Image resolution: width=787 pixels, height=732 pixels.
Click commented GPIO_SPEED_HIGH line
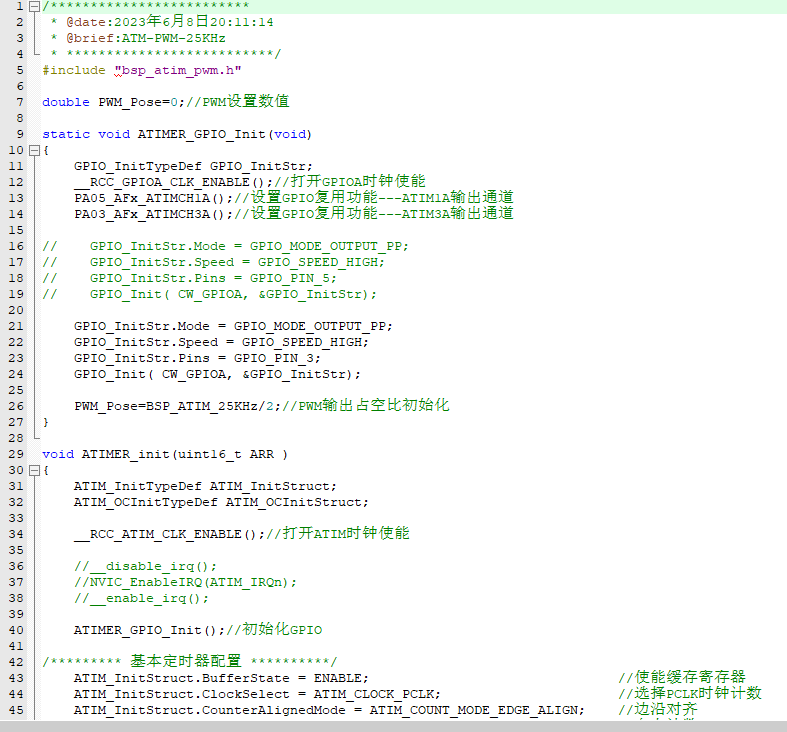(x=213, y=262)
